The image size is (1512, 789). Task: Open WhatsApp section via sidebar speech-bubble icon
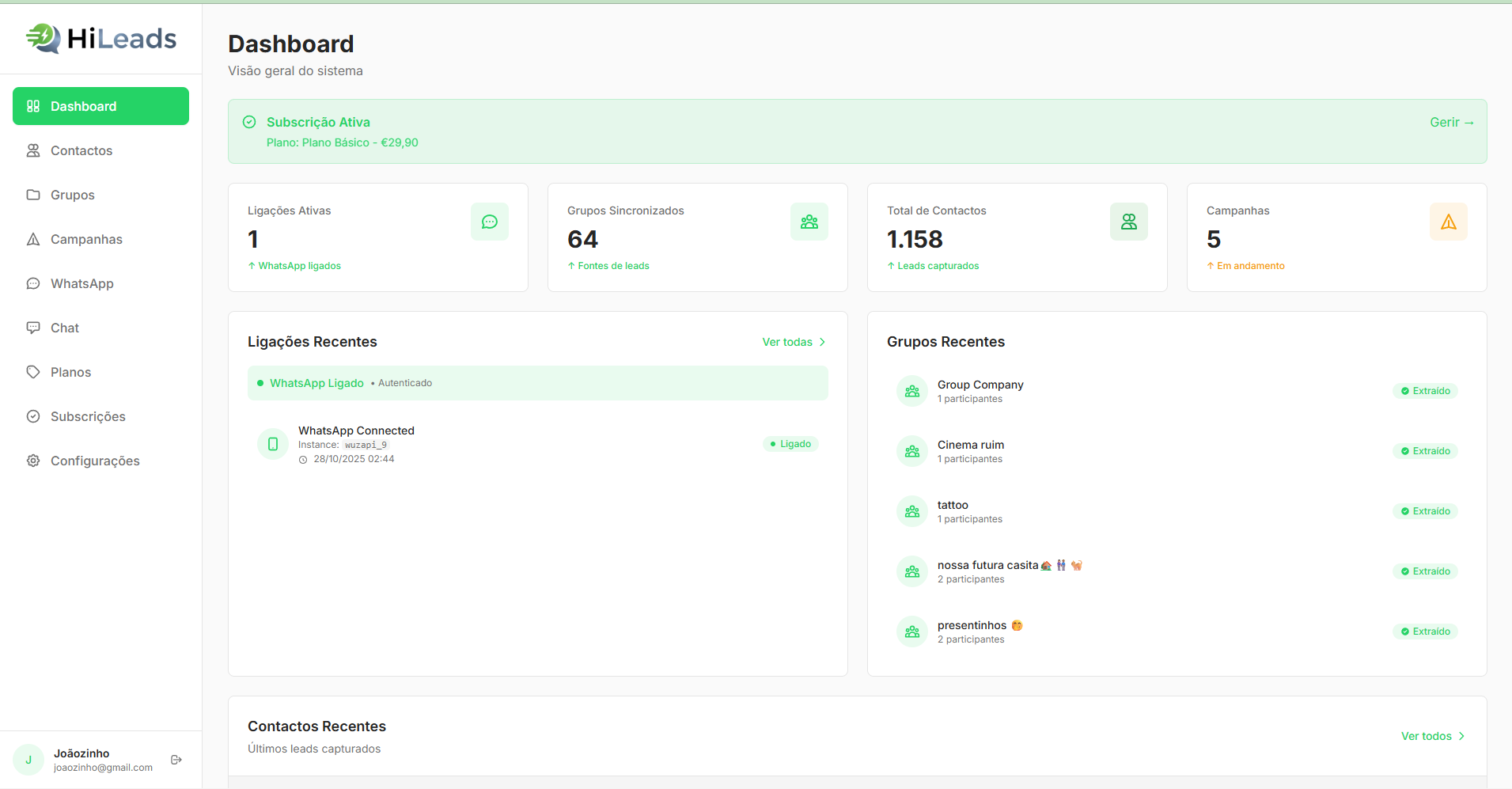32,283
